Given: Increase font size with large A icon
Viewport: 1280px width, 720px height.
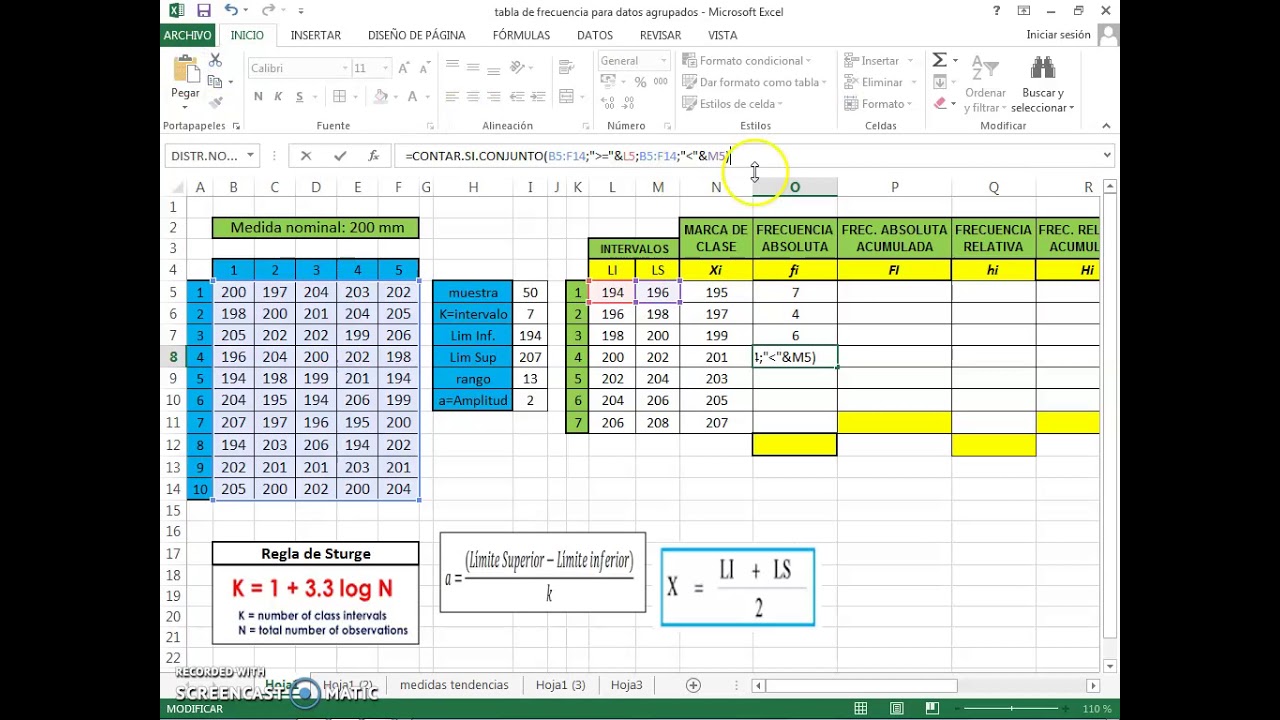Looking at the screenshot, I should click(x=403, y=68).
